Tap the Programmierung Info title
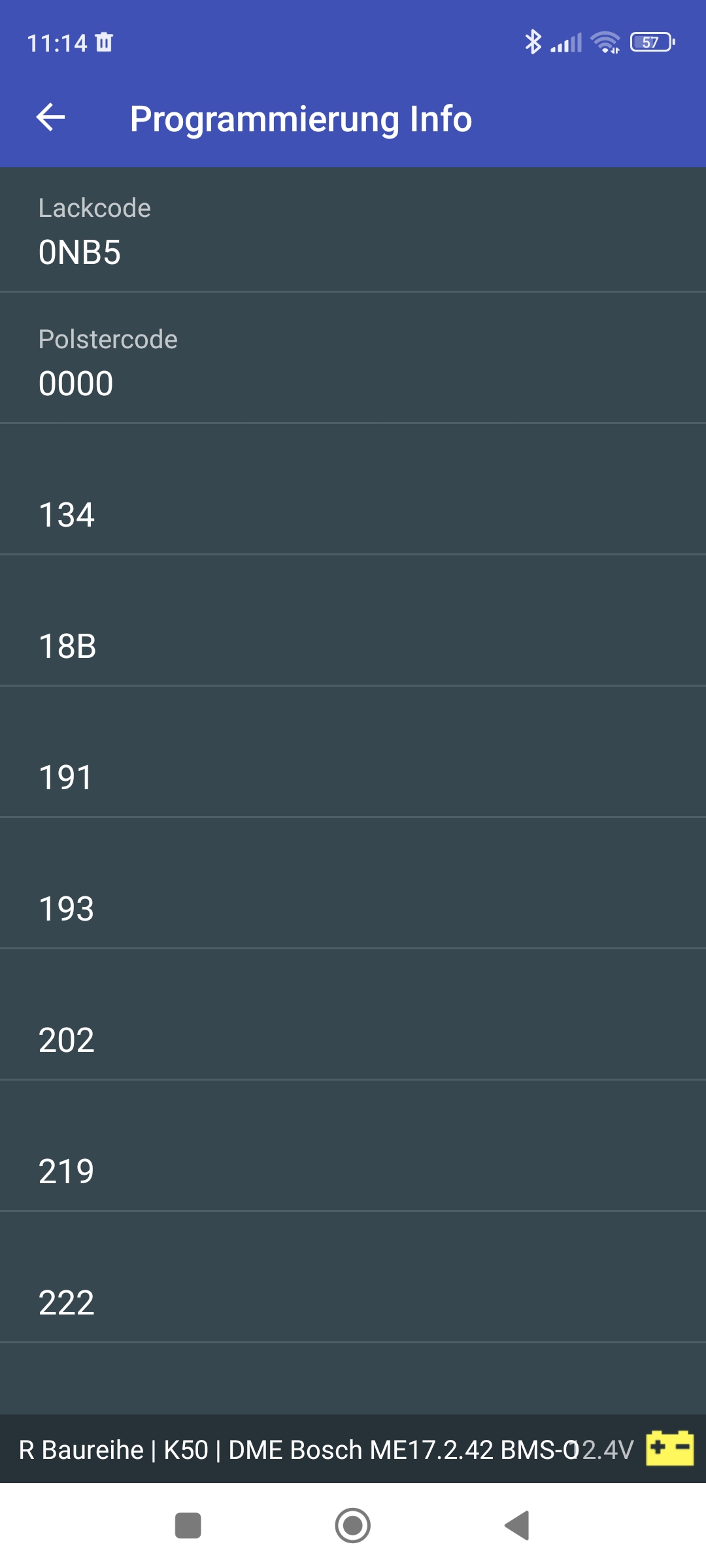706x1568 pixels. [x=301, y=119]
